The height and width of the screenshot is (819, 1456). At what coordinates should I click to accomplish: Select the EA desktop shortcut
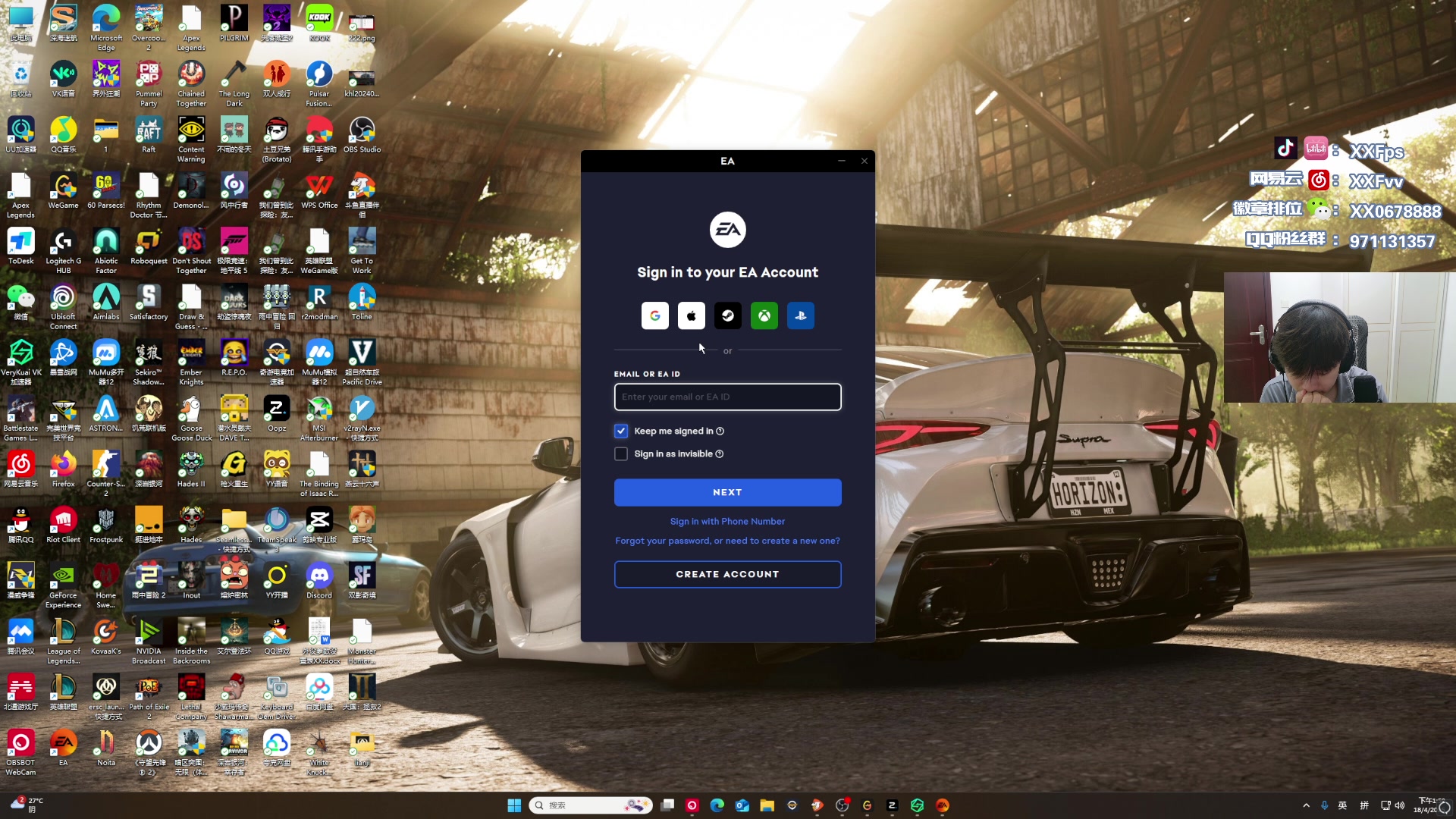pyautogui.click(x=63, y=748)
